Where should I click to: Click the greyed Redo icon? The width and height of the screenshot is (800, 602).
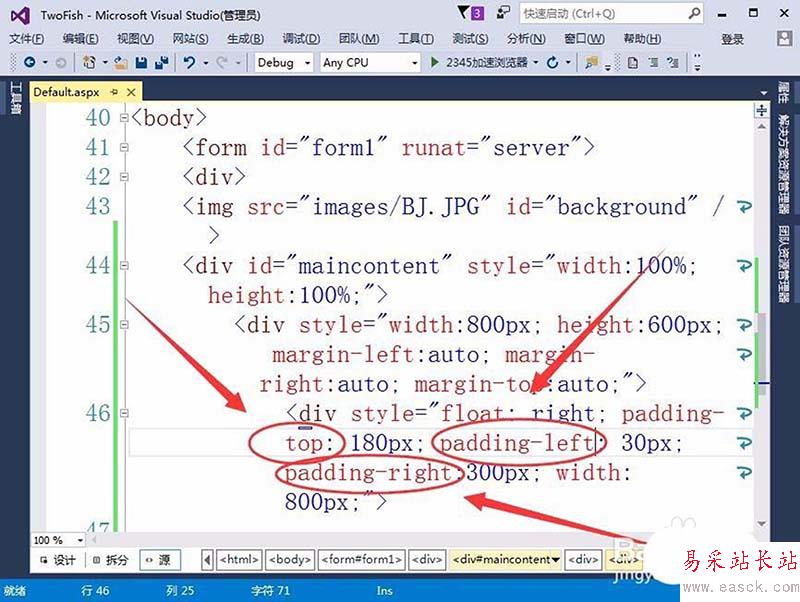click(222, 63)
